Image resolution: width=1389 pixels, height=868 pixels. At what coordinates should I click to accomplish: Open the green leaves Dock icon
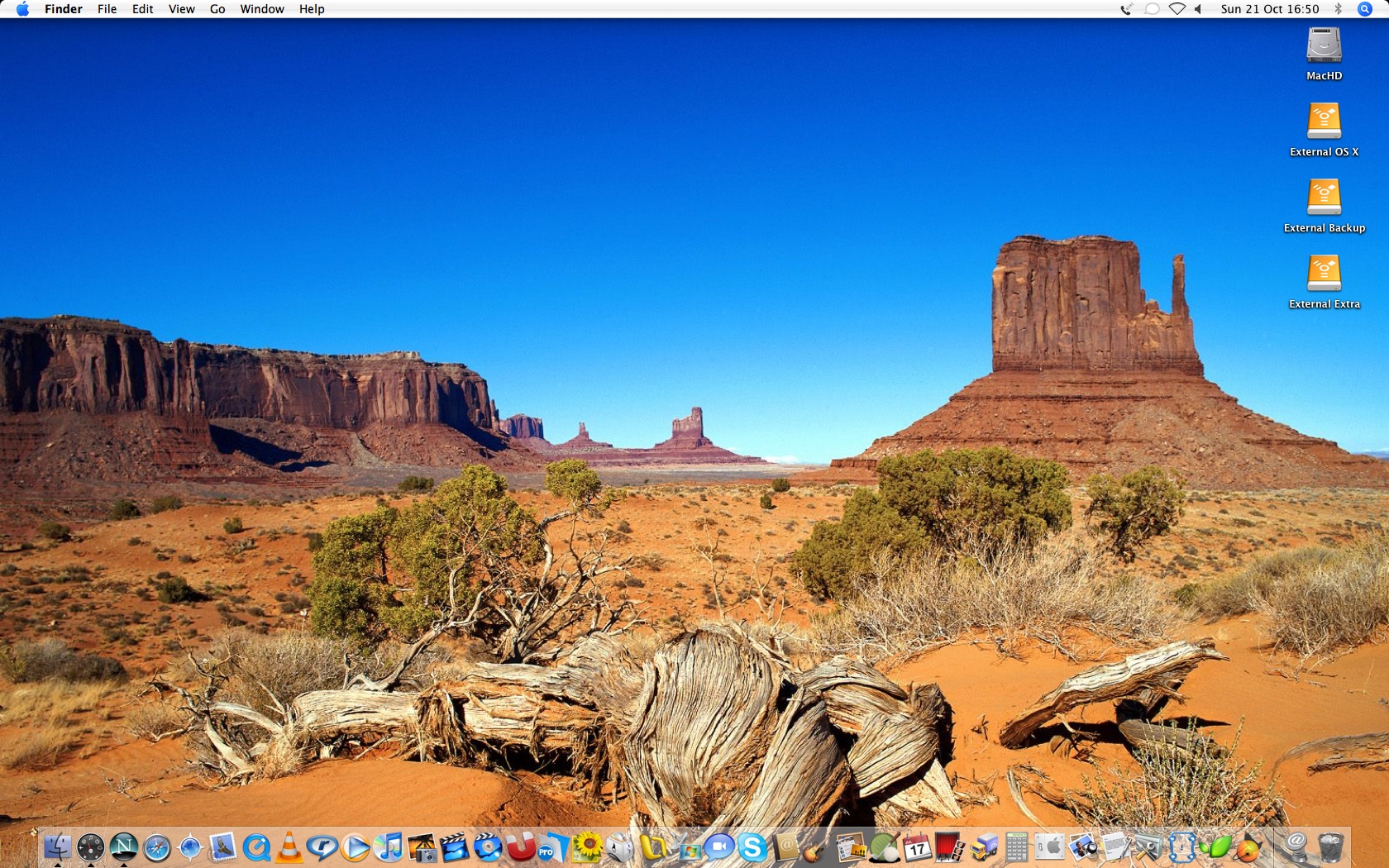tap(1215, 847)
